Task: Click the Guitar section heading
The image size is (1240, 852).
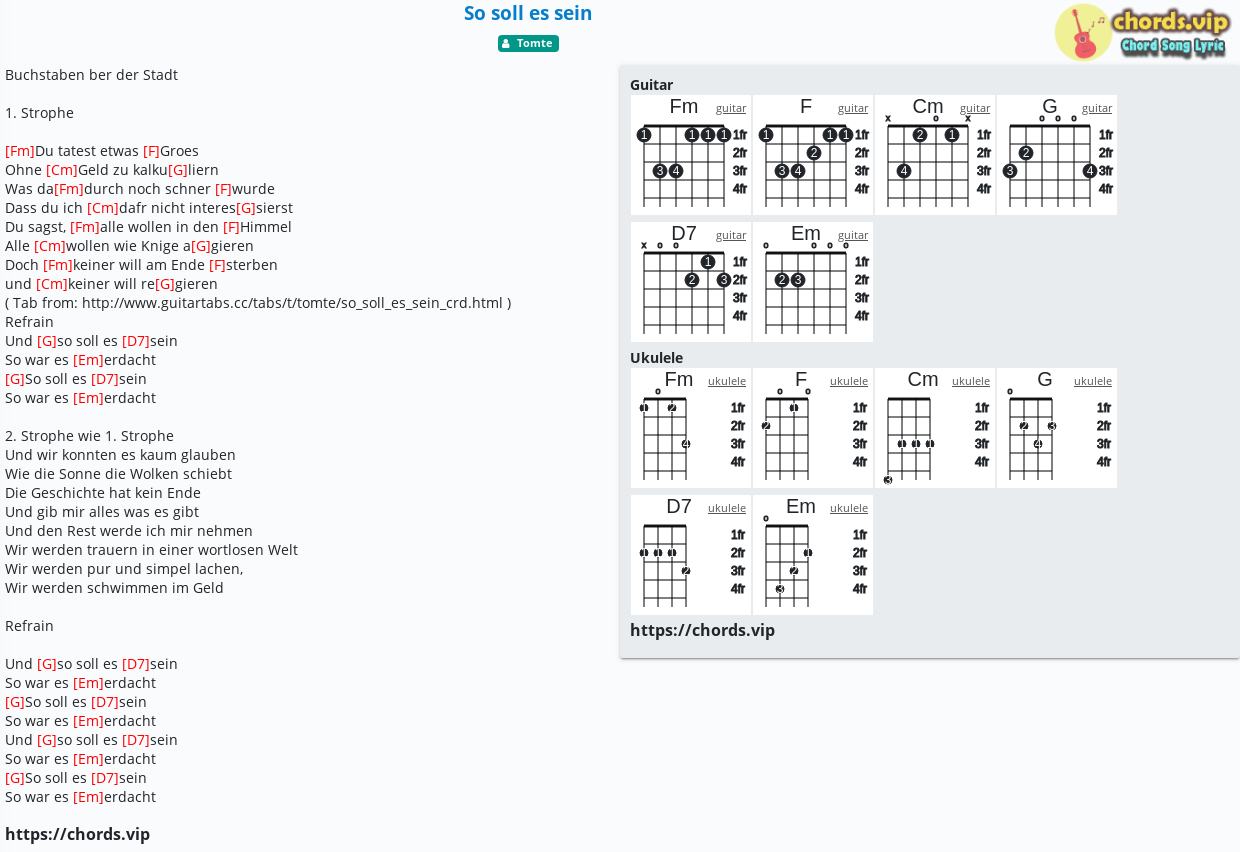Action: [x=651, y=85]
